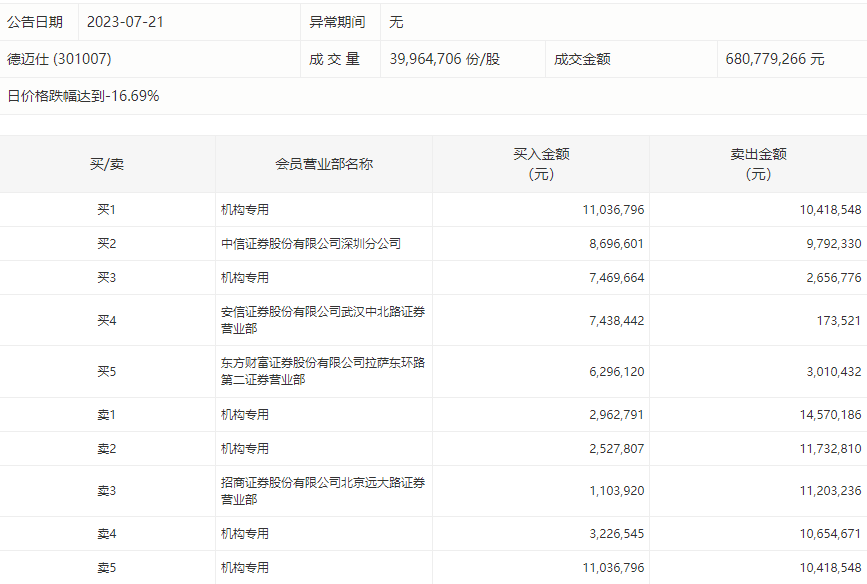Select the 卖4 row label

[x=107, y=534]
